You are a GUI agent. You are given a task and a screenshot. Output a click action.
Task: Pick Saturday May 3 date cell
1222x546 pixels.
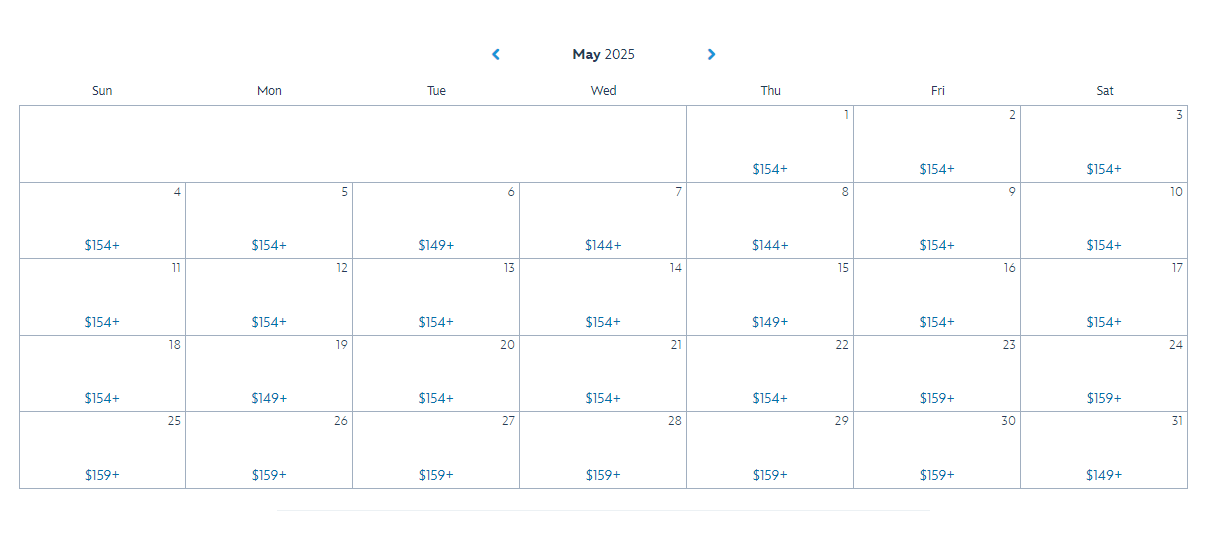(x=1104, y=144)
